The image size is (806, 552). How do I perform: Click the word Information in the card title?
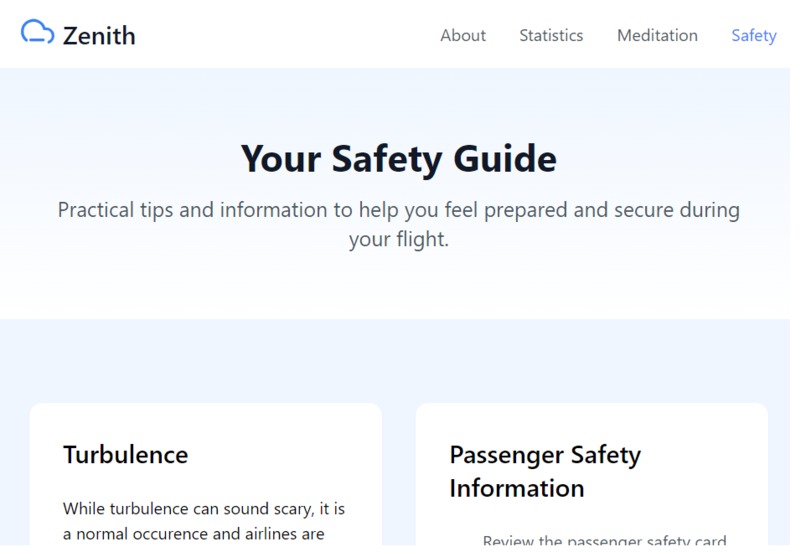[x=517, y=488]
